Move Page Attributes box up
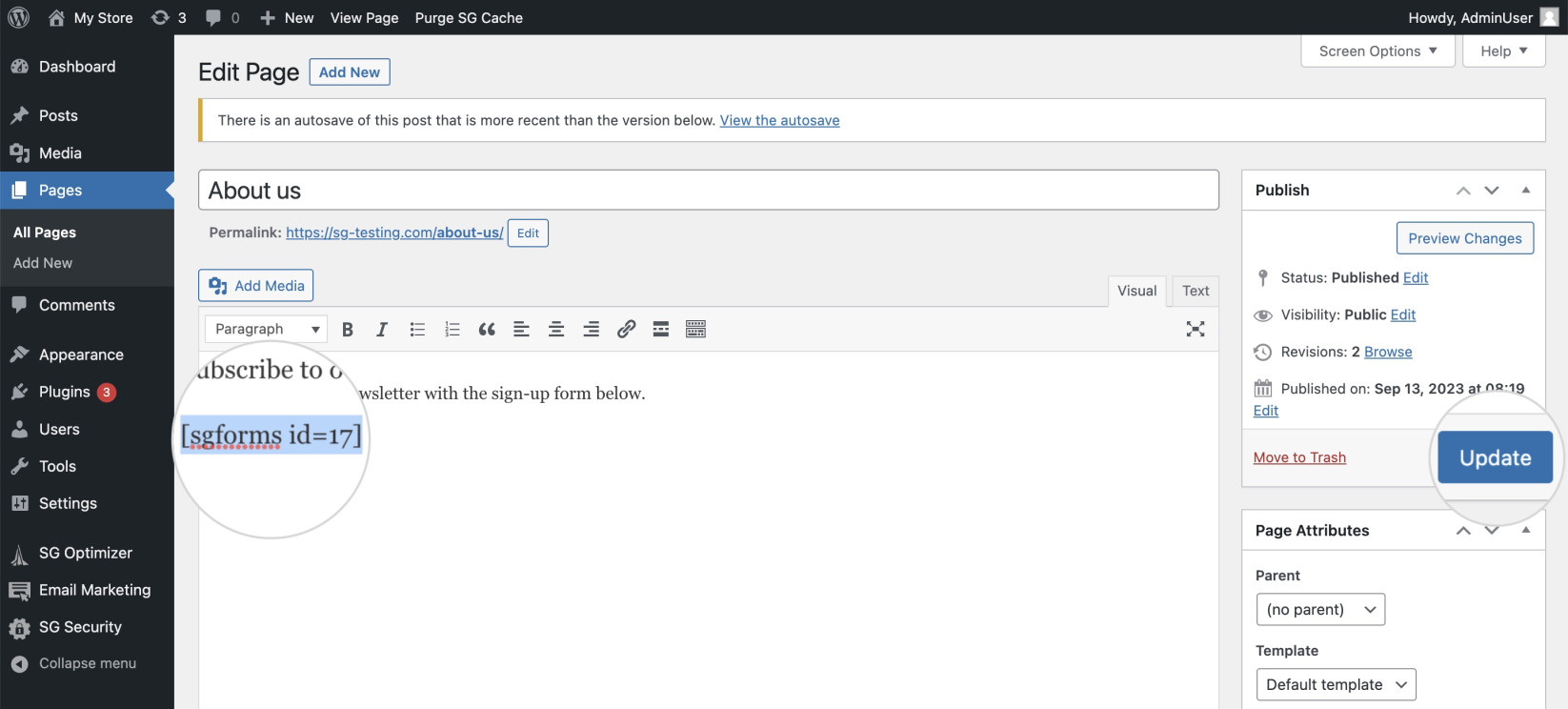 [x=1463, y=531]
